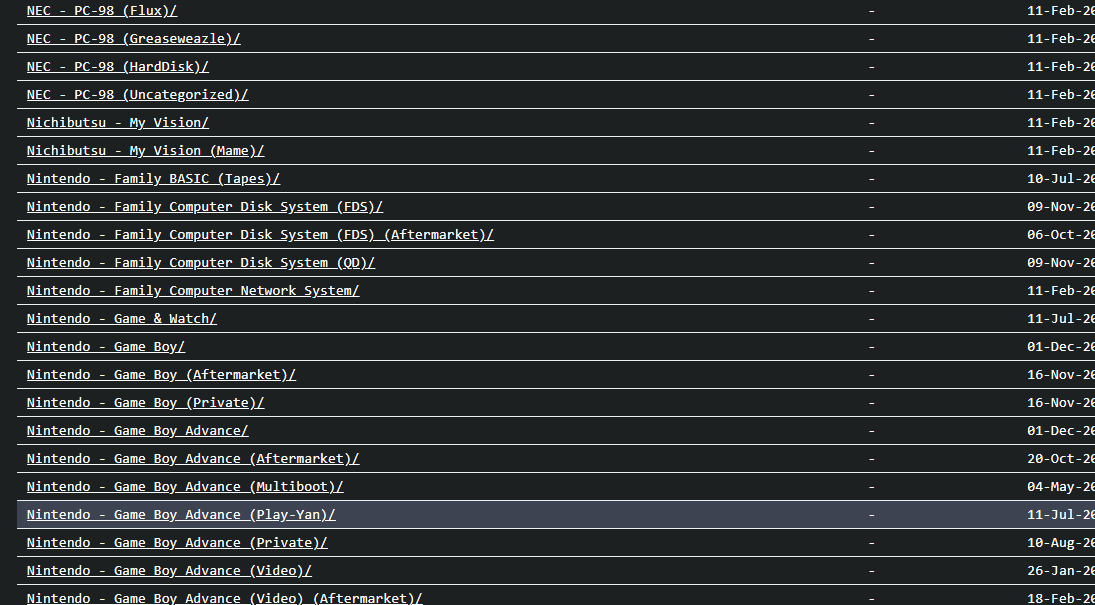
Task: Select the date in the FDS (Aftermarket) row
Action: (1061, 234)
